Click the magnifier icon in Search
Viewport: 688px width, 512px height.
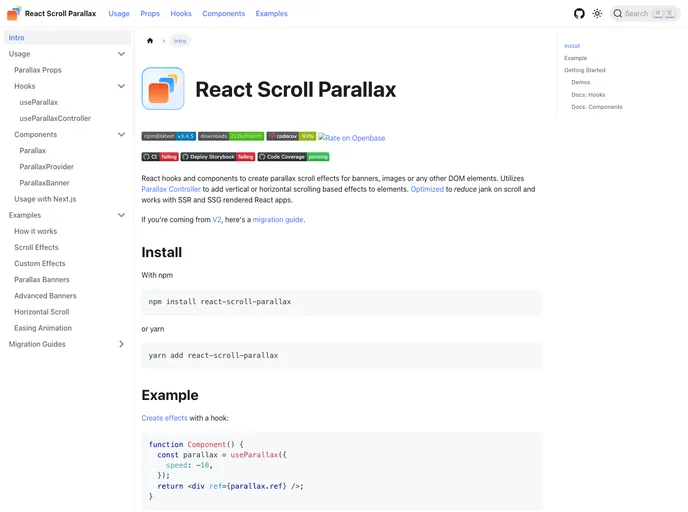(618, 14)
